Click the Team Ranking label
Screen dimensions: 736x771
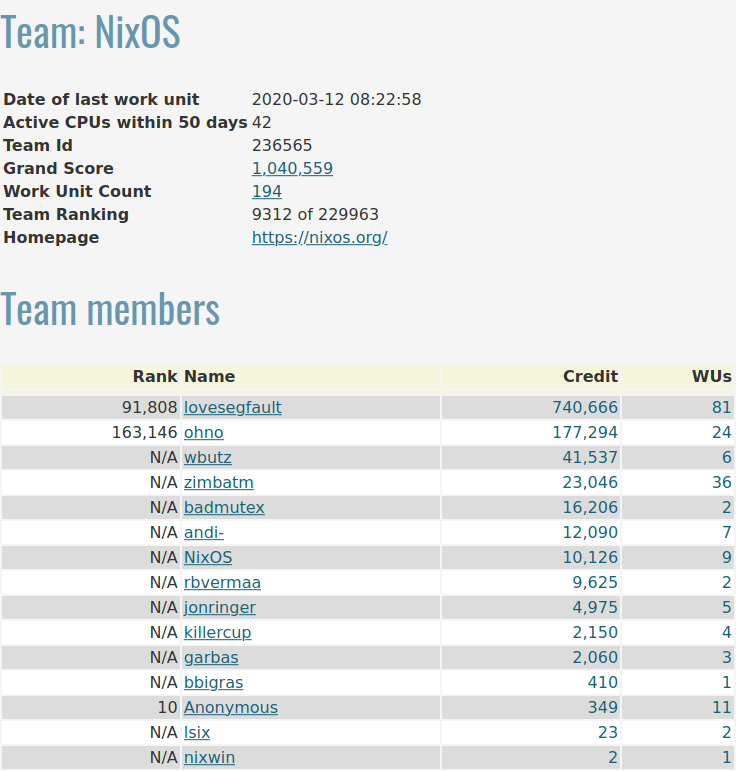tap(66, 215)
